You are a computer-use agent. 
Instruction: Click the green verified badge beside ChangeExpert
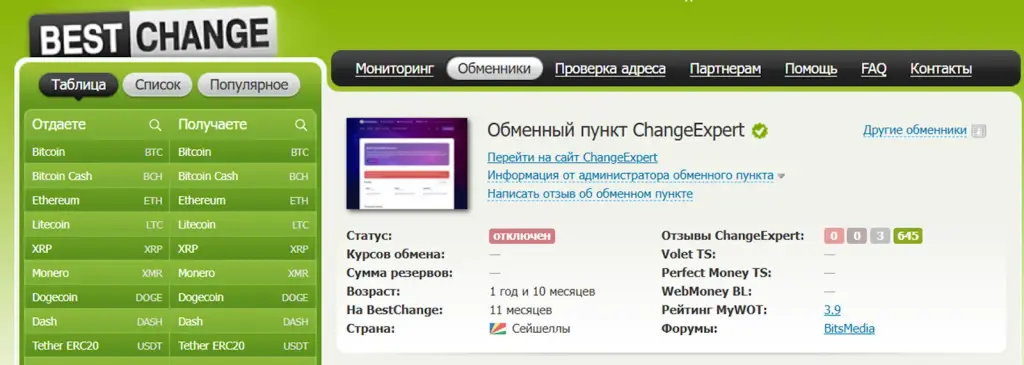tap(760, 131)
